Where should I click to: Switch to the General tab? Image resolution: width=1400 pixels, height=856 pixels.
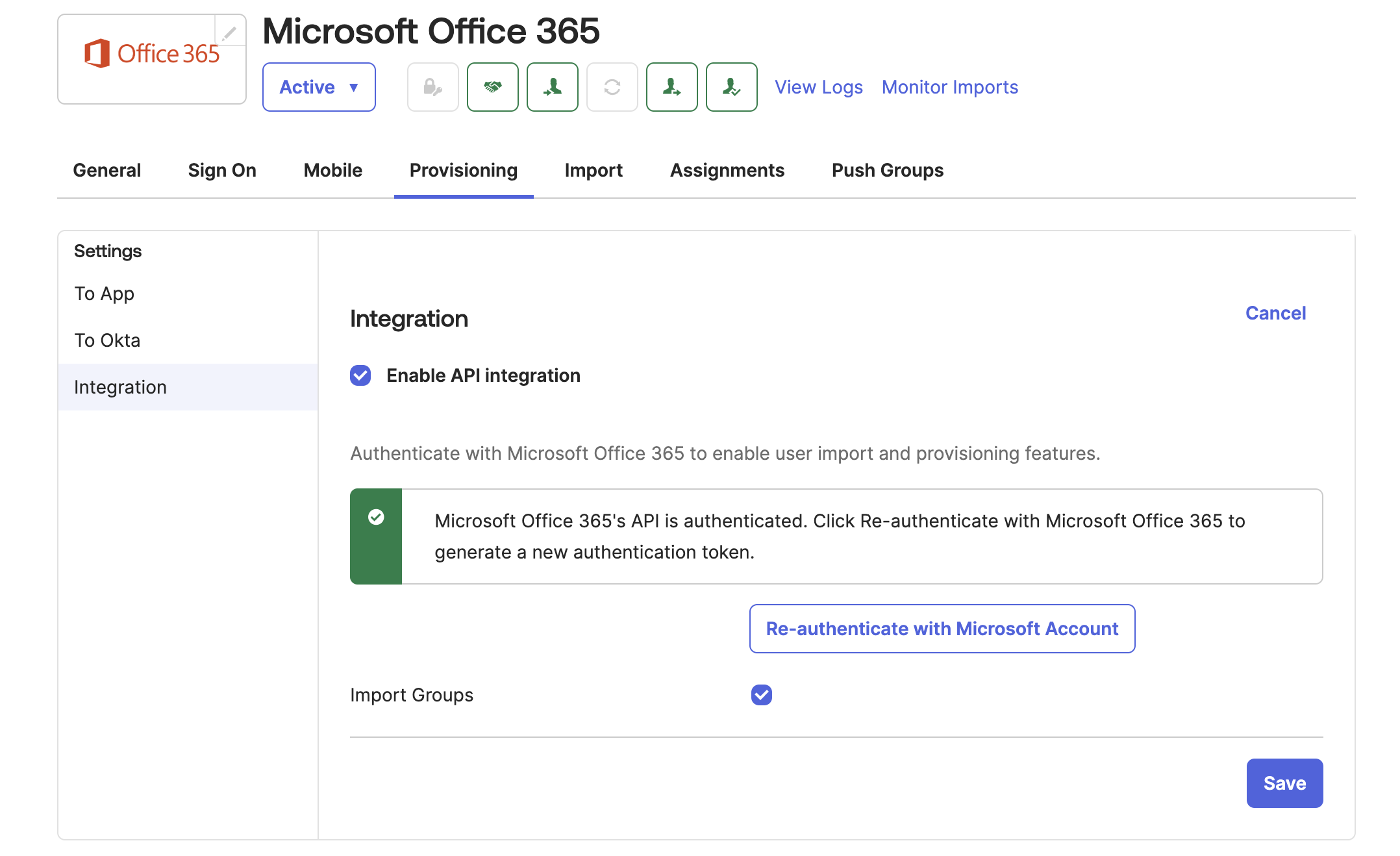(107, 170)
